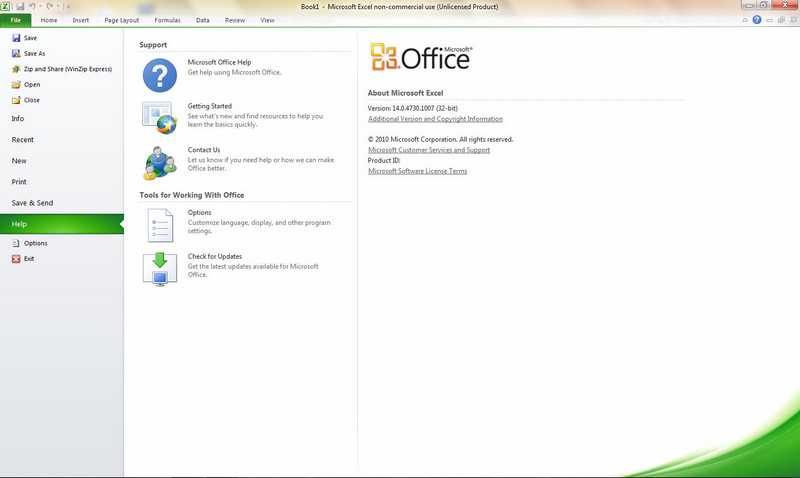
Task: Minimize the workbook window using inner control
Action: coord(769,20)
